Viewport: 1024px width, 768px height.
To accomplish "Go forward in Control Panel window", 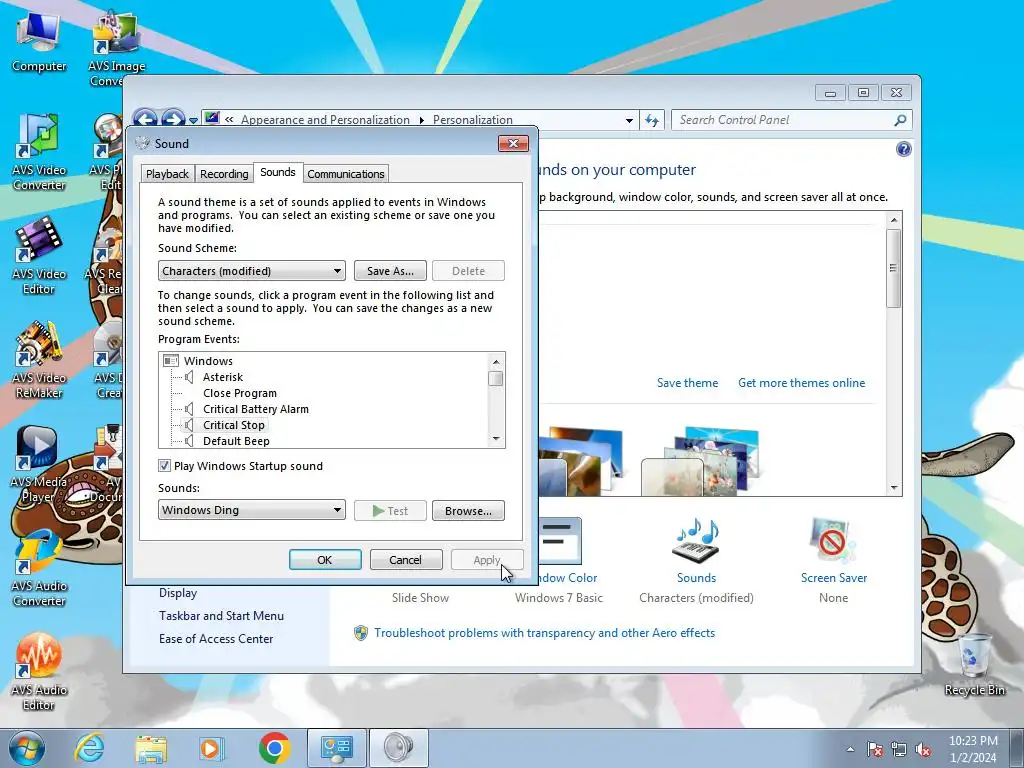I will click(x=173, y=119).
